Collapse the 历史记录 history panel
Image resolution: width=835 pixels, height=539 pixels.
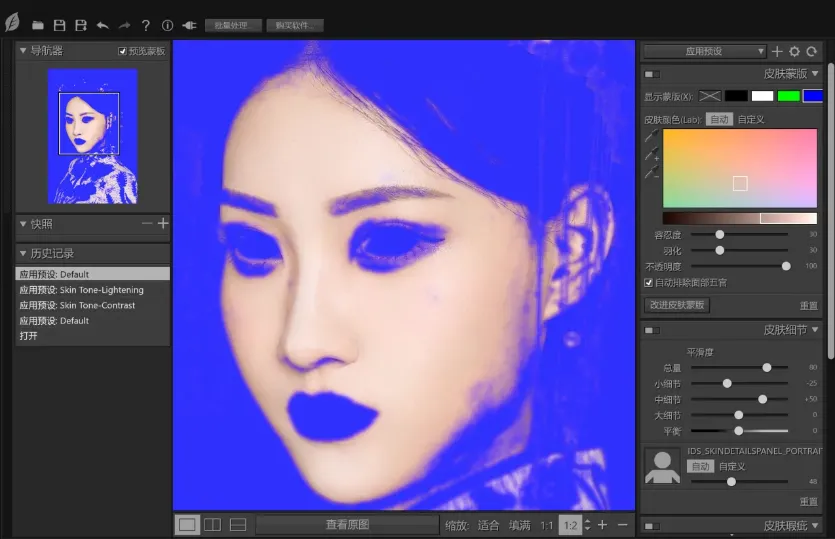coord(23,253)
